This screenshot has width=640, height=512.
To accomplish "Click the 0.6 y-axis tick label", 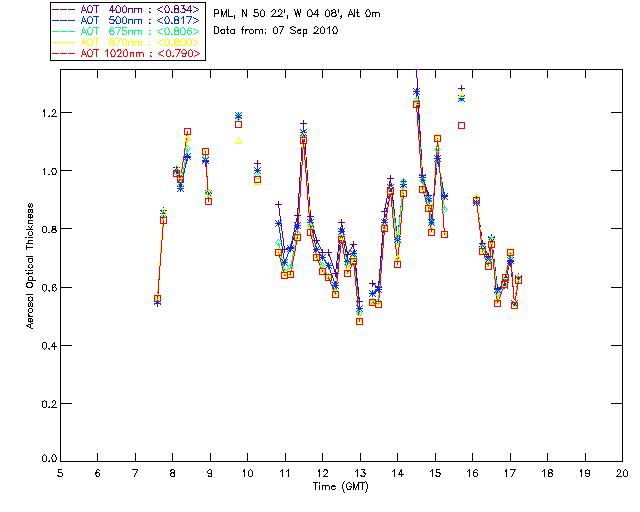I will pyautogui.click(x=49, y=288).
